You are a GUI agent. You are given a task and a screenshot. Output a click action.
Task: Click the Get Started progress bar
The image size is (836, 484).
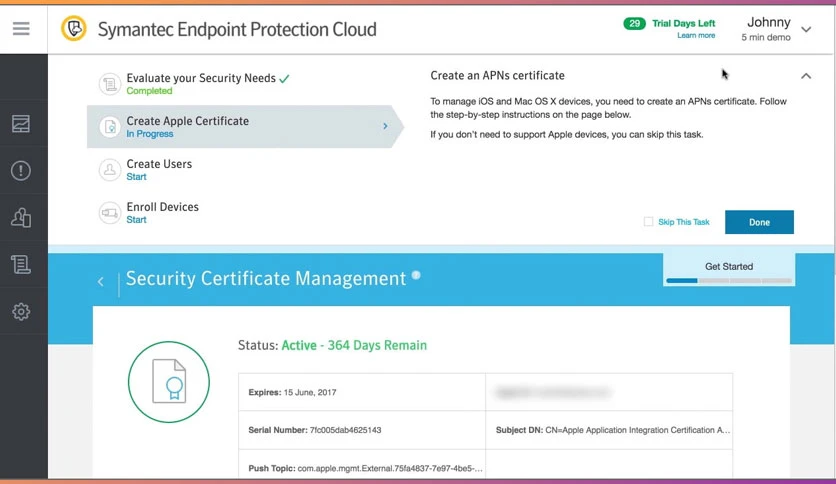pos(729,280)
